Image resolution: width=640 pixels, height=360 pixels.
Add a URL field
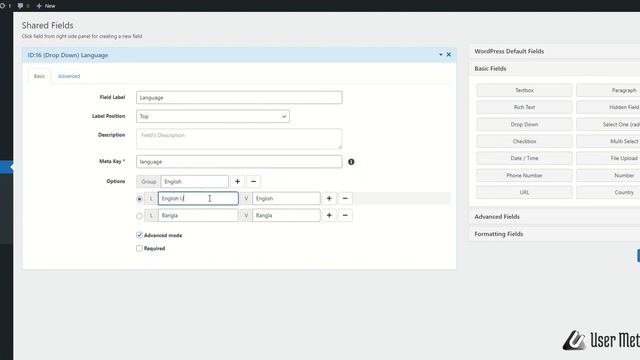(x=524, y=192)
